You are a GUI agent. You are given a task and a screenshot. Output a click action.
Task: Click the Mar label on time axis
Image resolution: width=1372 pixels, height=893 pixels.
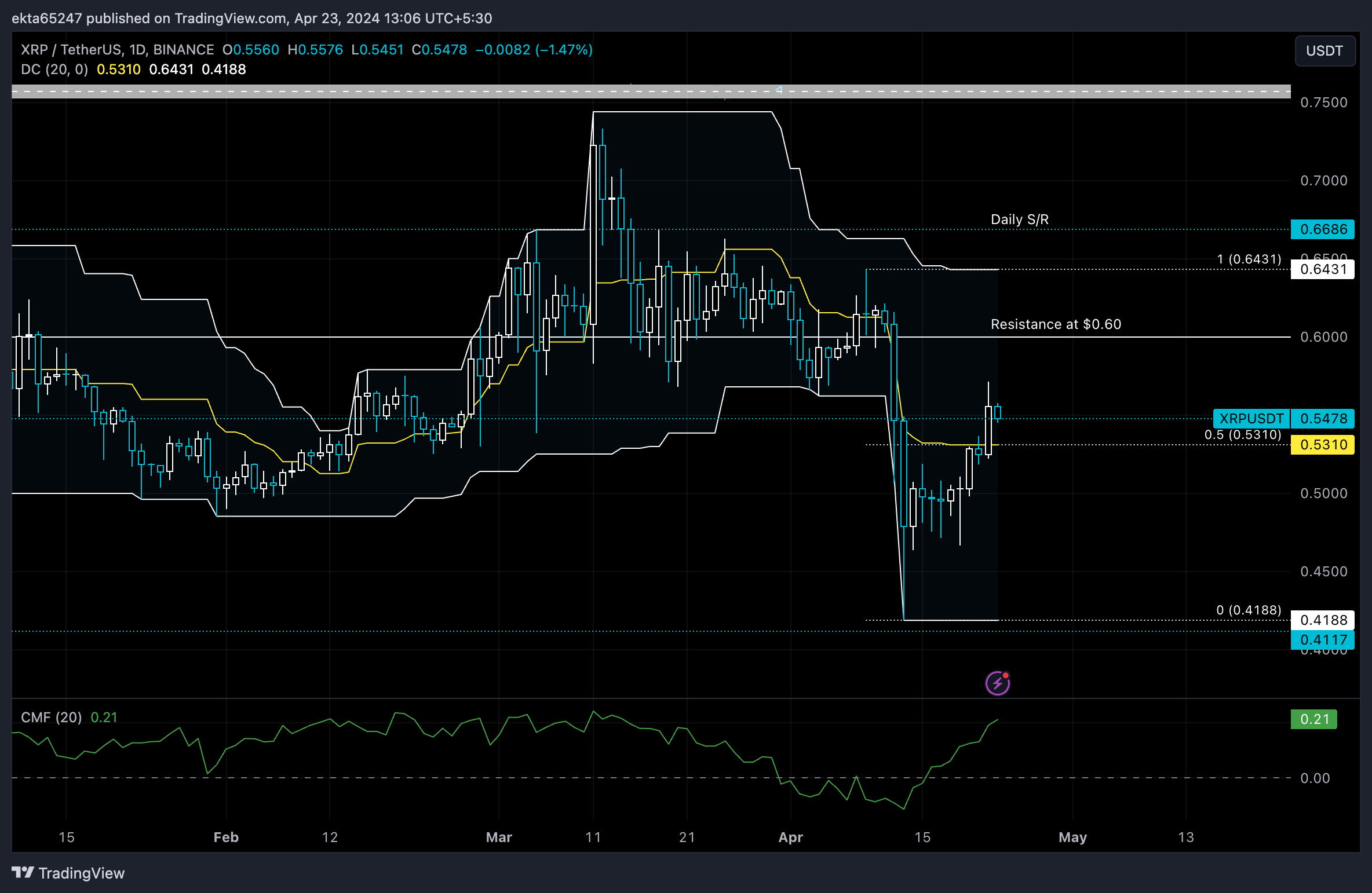(499, 837)
